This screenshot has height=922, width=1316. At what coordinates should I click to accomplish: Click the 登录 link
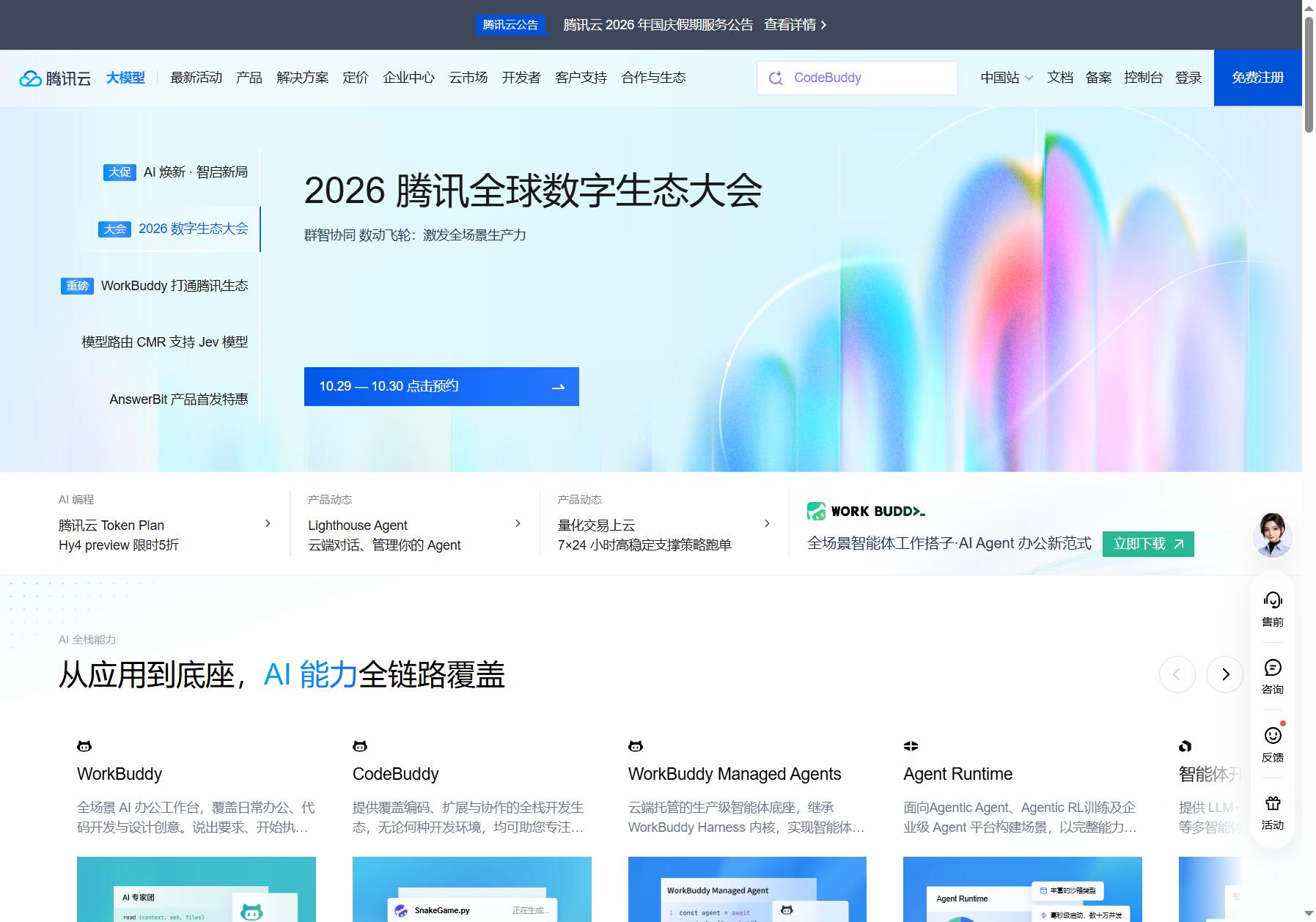click(x=1188, y=78)
